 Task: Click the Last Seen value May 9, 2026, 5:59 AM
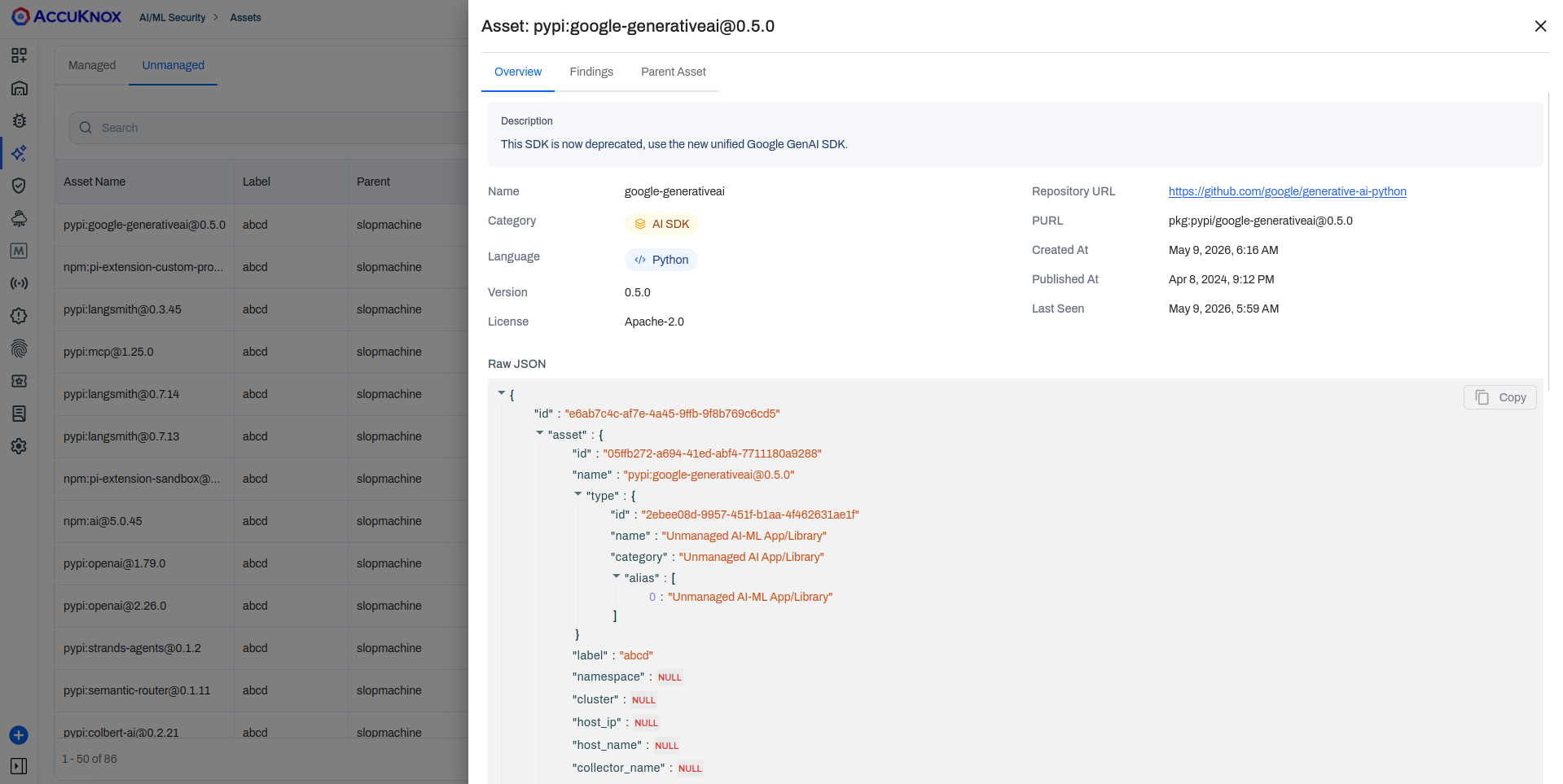click(x=1223, y=309)
